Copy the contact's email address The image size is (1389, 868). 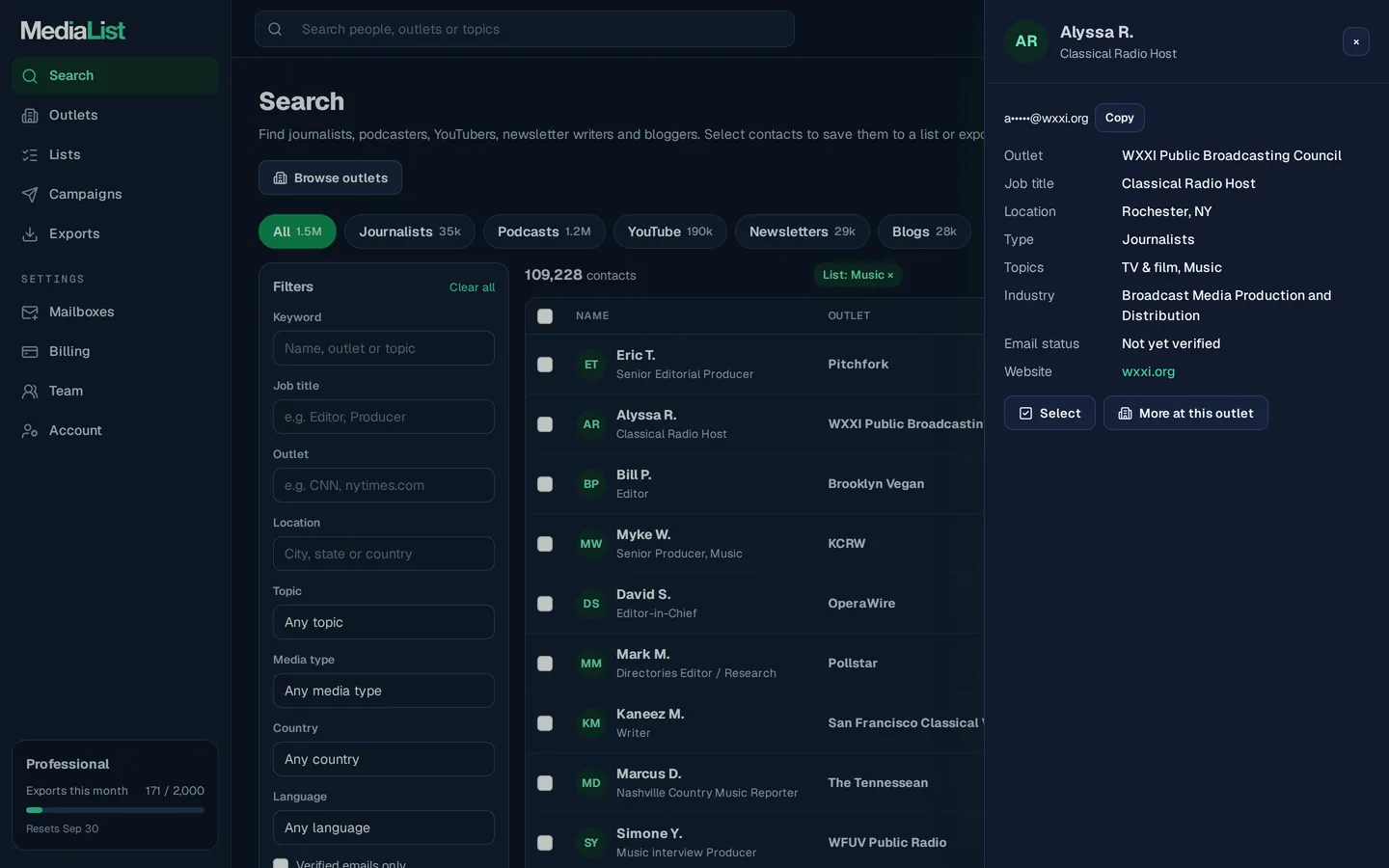(x=1119, y=118)
